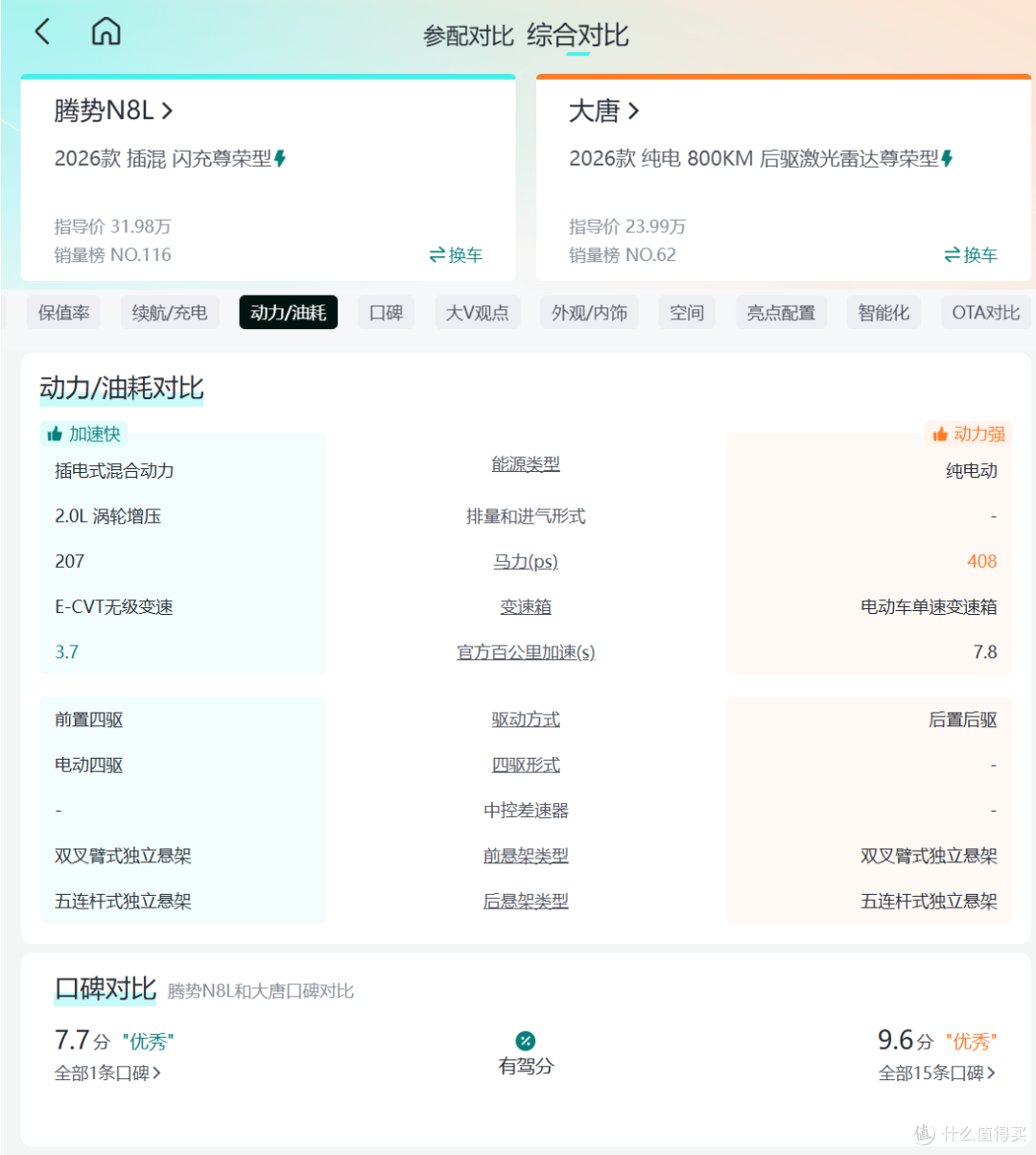Image resolution: width=1036 pixels, height=1155 pixels.
Task: Click the 后悬架类型 term link
Action: pos(526,902)
